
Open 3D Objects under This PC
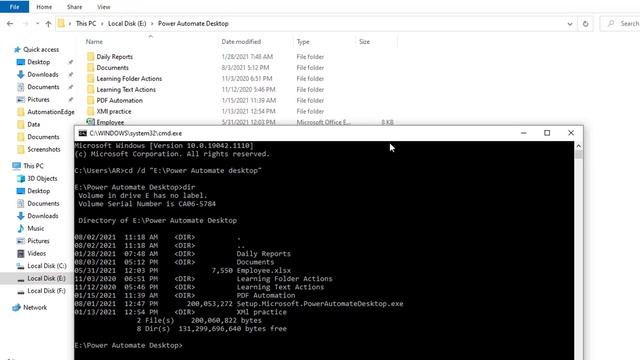point(42,178)
